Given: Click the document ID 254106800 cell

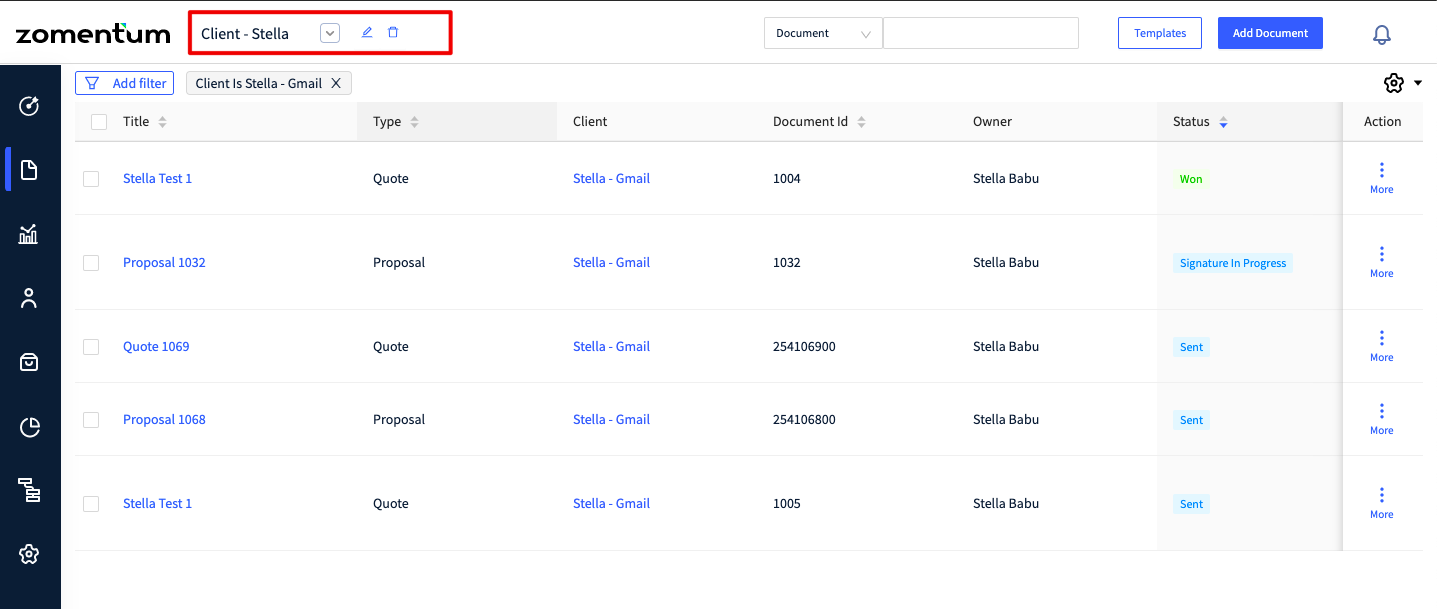Looking at the screenshot, I should pyautogui.click(x=804, y=419).
